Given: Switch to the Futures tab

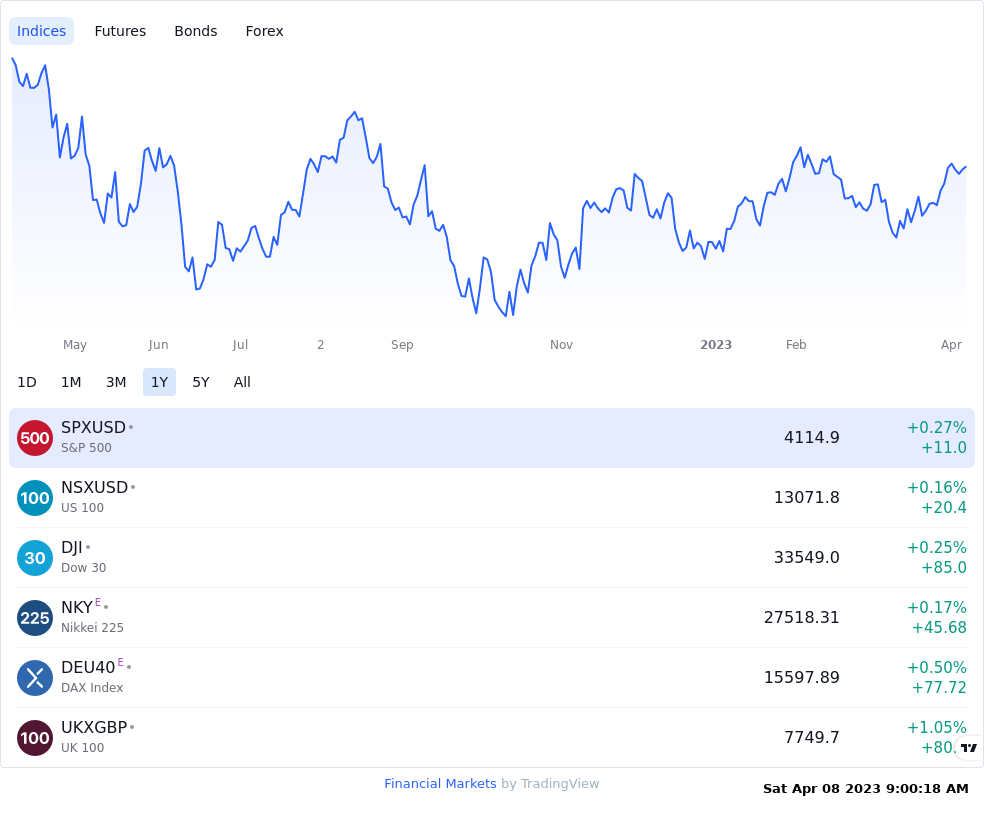Looking at the screenshot, I should pos(120,31).
